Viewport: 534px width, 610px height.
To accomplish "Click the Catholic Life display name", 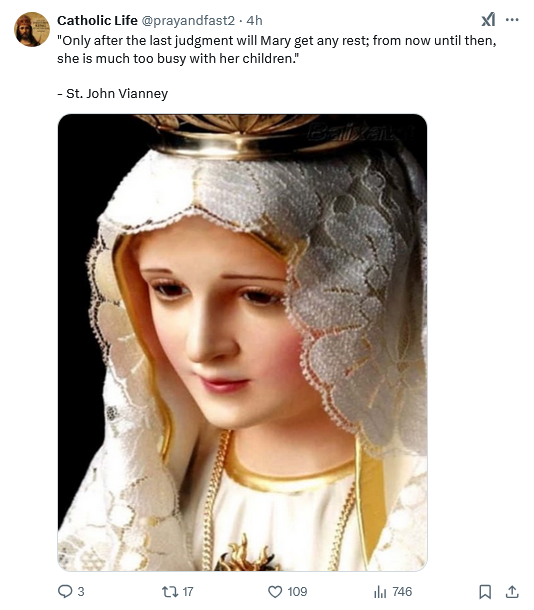I will (97, 20).
